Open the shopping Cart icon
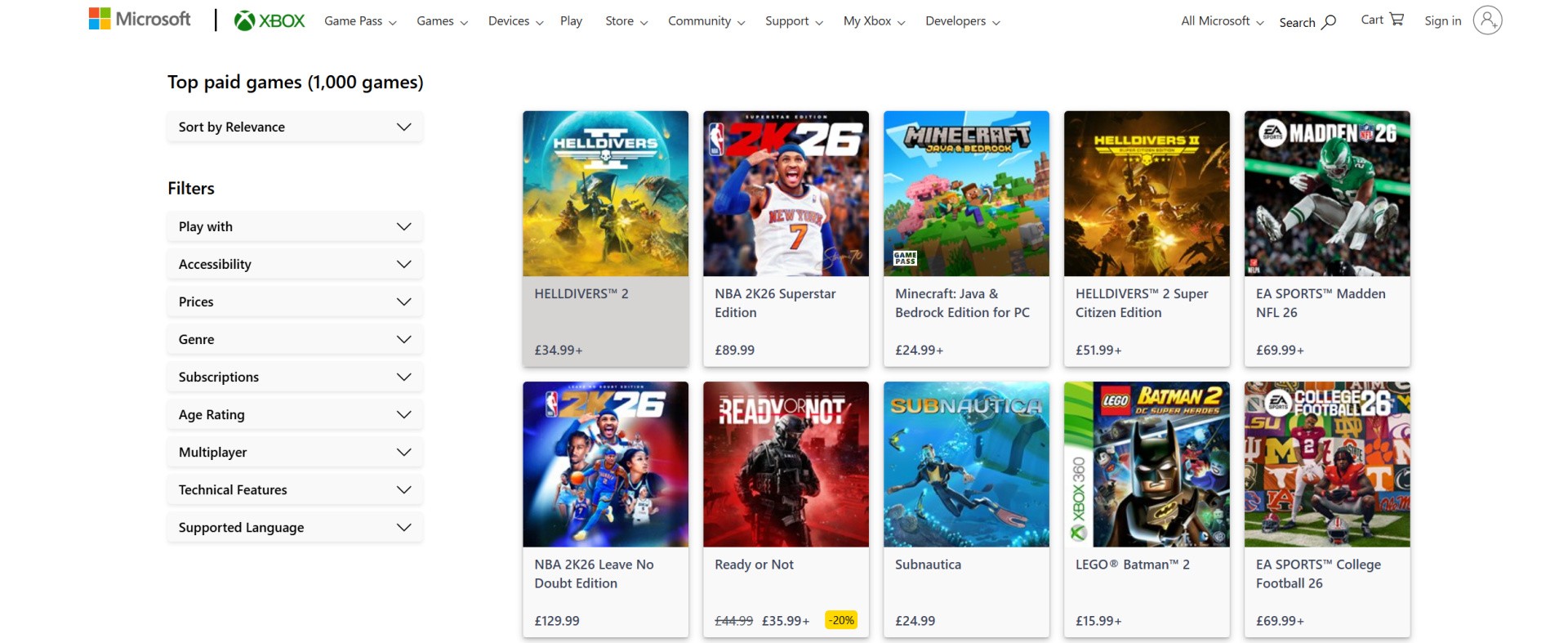The height and width of the screenshot is (643, 1568). 1396,19
